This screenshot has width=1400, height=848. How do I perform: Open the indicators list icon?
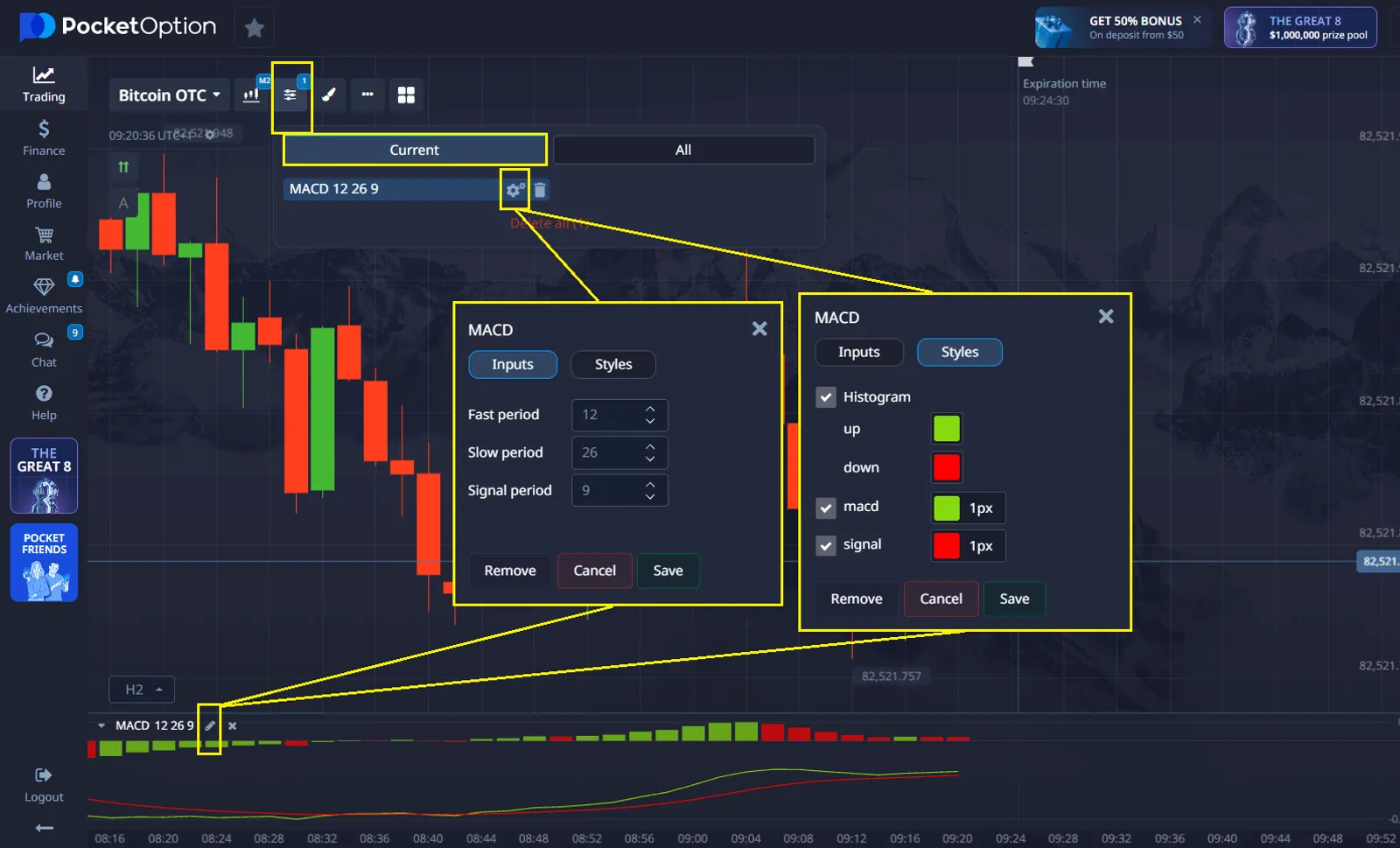(x=290, y=95)
